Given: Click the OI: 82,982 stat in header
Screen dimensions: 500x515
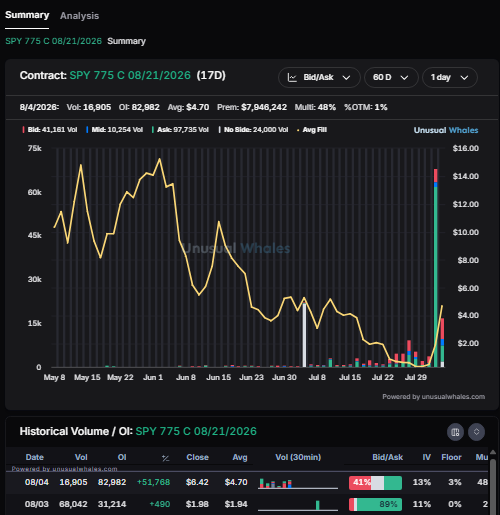Looking at the screenshot, I should tap(139, 107).
